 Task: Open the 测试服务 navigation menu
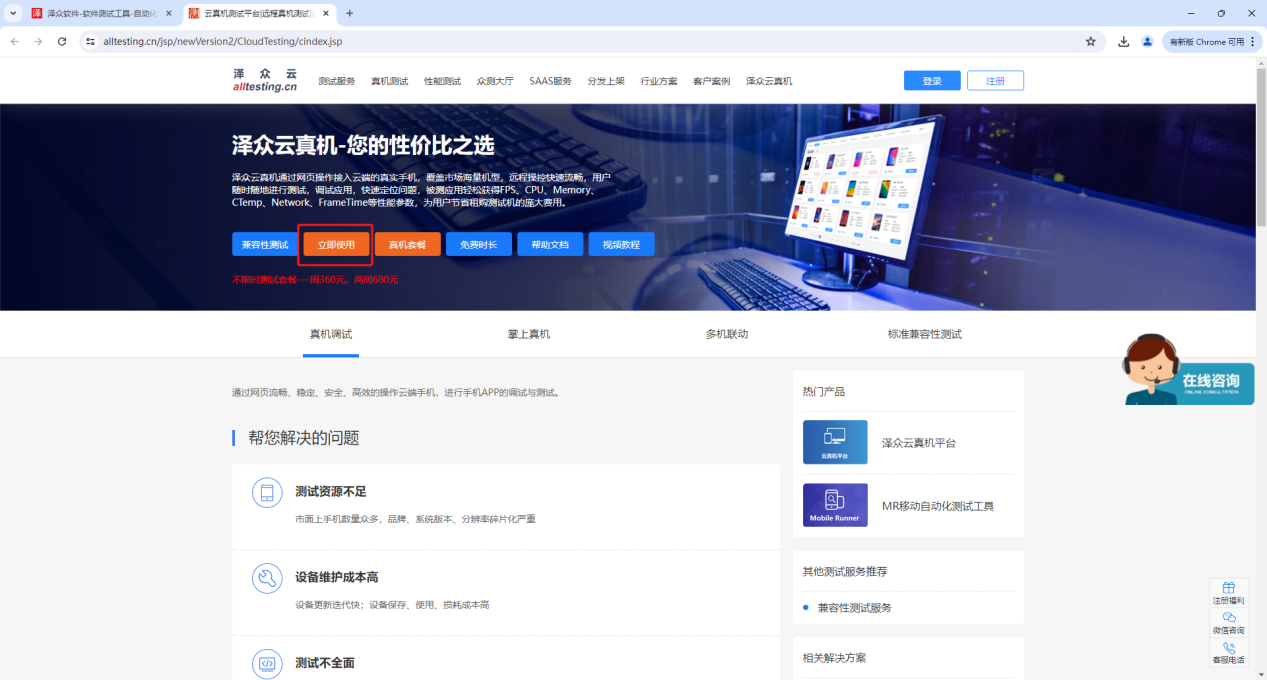click(336, 81)
